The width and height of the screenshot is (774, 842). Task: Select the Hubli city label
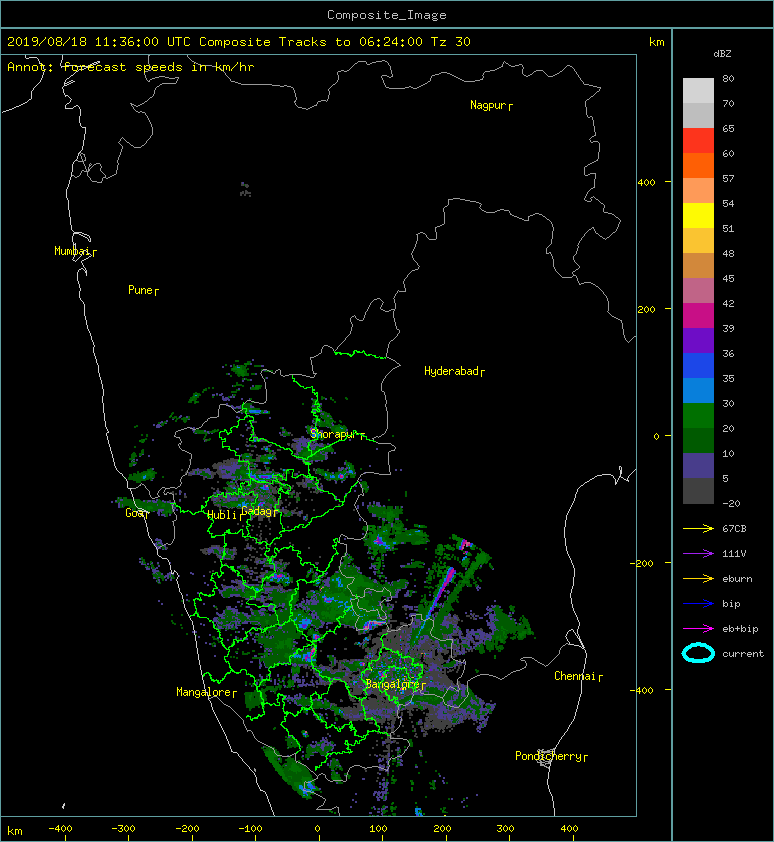pos(222,515)
